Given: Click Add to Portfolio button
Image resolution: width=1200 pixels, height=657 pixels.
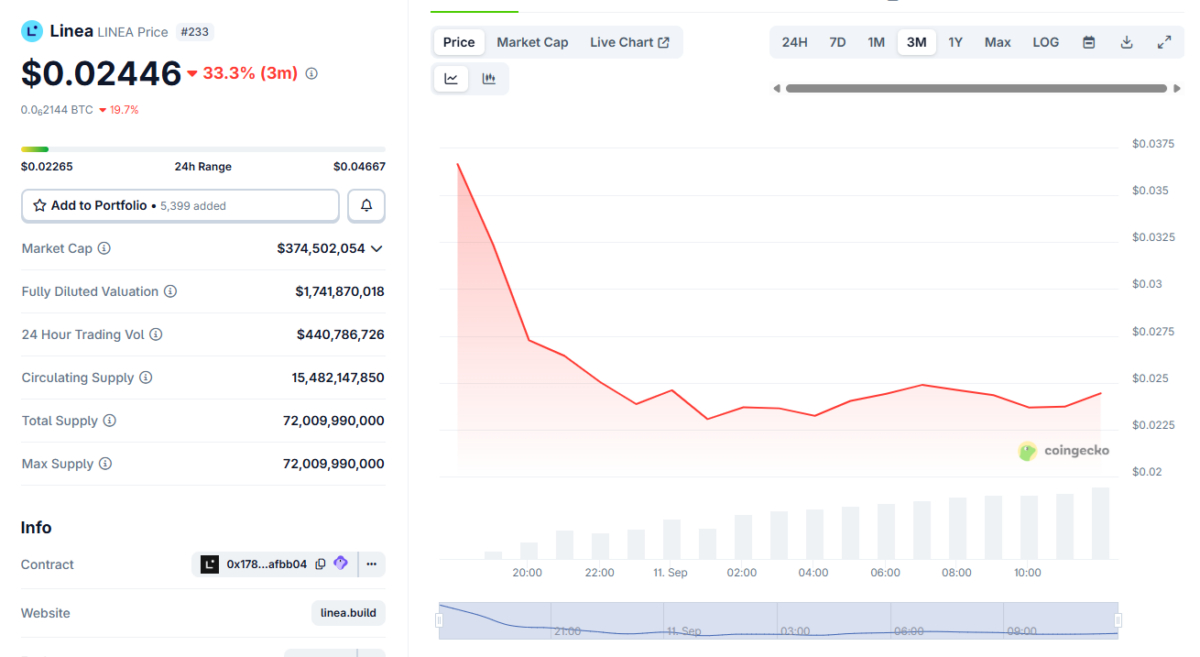Looking at the screenshot, I should (x=180, y=206).
